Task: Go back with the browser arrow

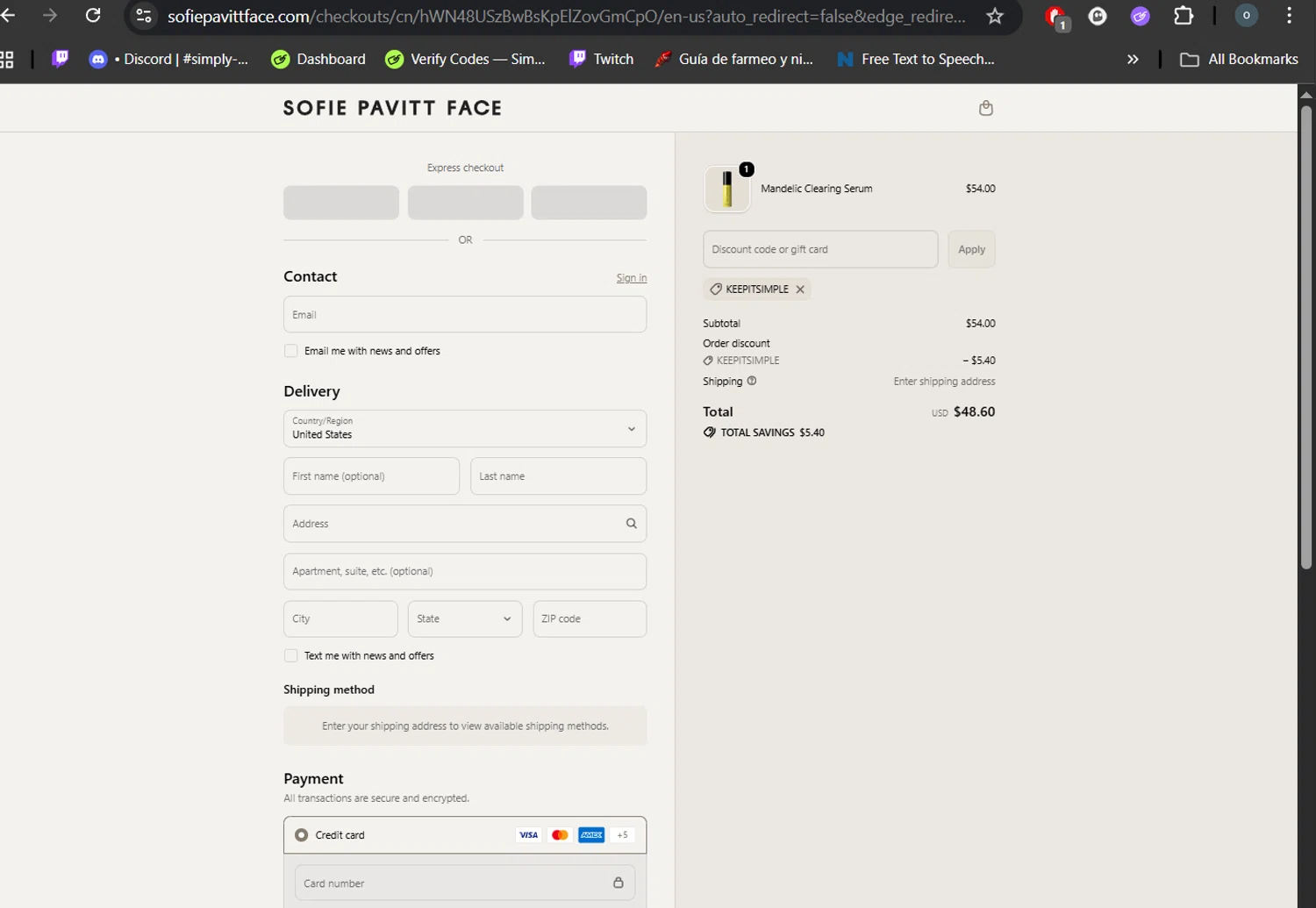Action: [8, 16]
